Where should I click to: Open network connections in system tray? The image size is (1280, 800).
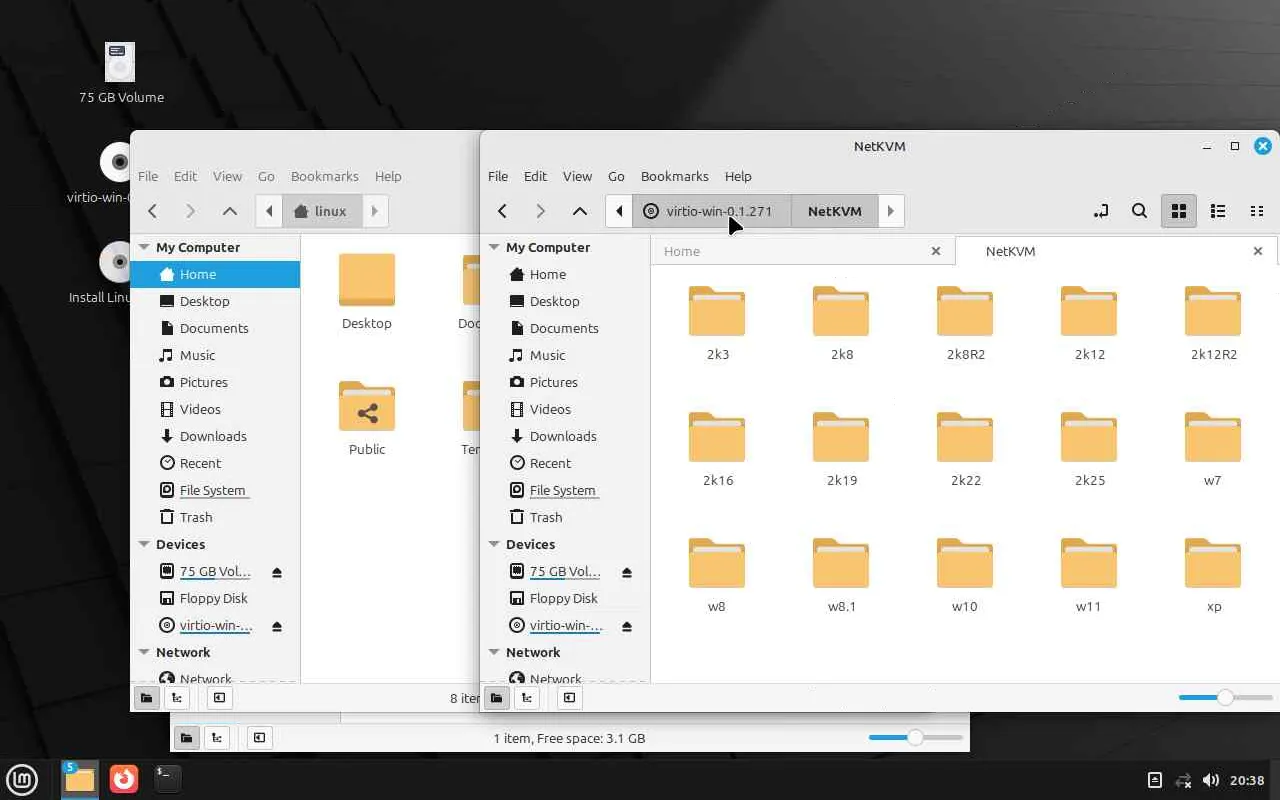pos(1183,780)
